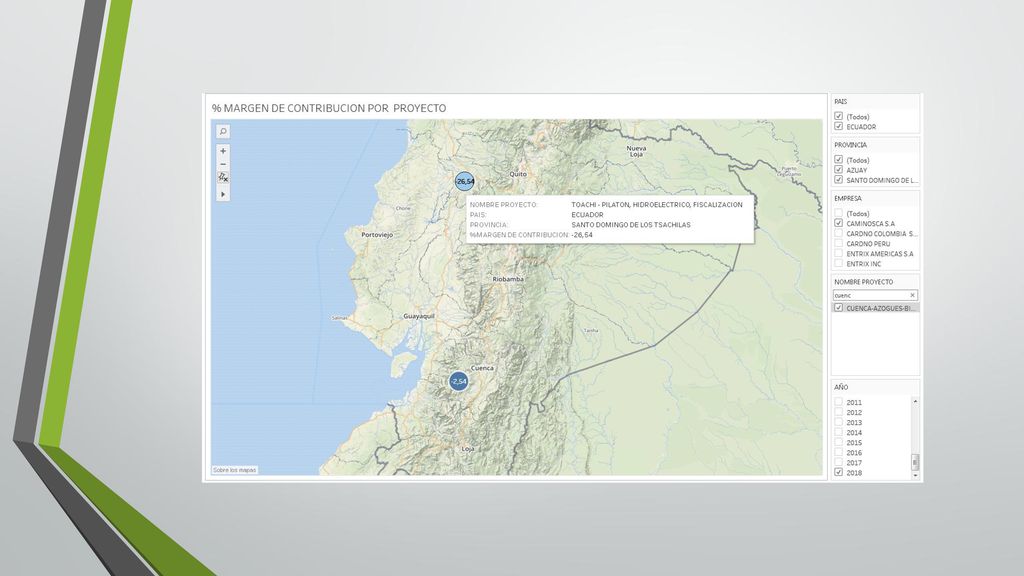Check the year 2011 filter
The width and height of the screenshot is (1024, 576).
tap(839, 402)
